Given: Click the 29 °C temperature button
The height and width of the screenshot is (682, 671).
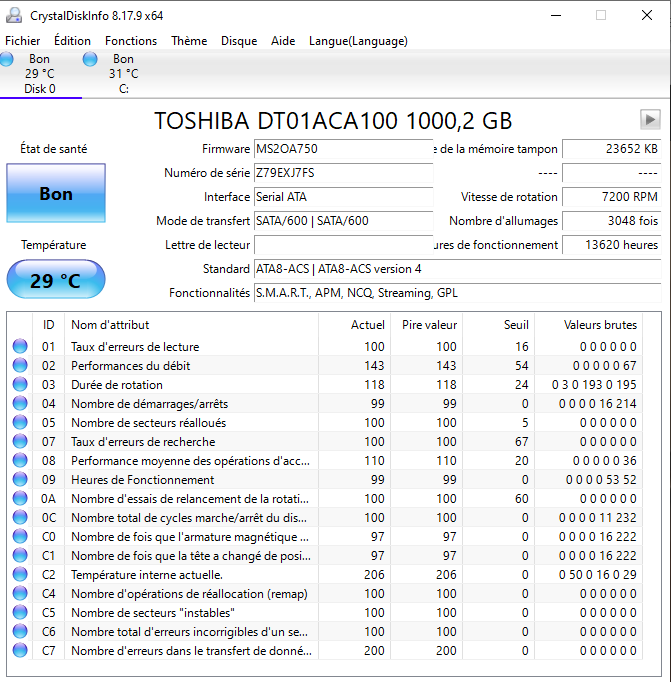Looking at the screenshot, I should [x=56, y=279].
